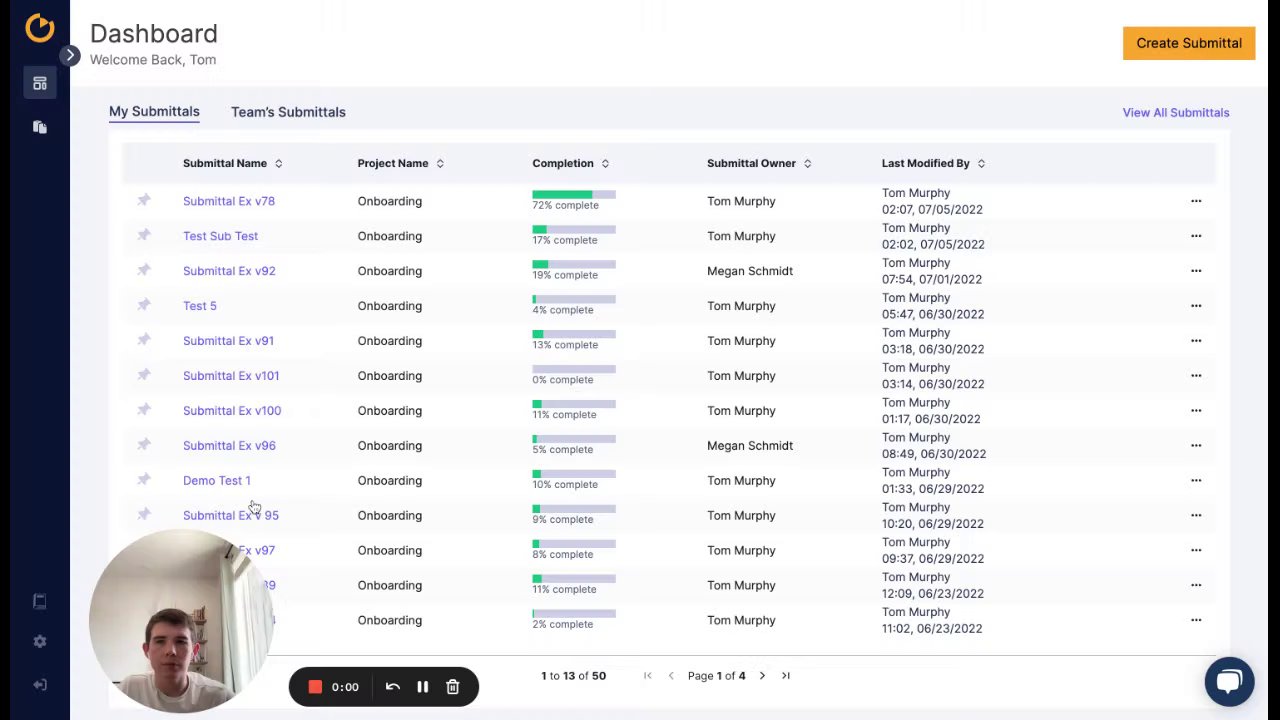
Task: Go to first page of results
Action: pyautogui.click(x=648, y=676)
